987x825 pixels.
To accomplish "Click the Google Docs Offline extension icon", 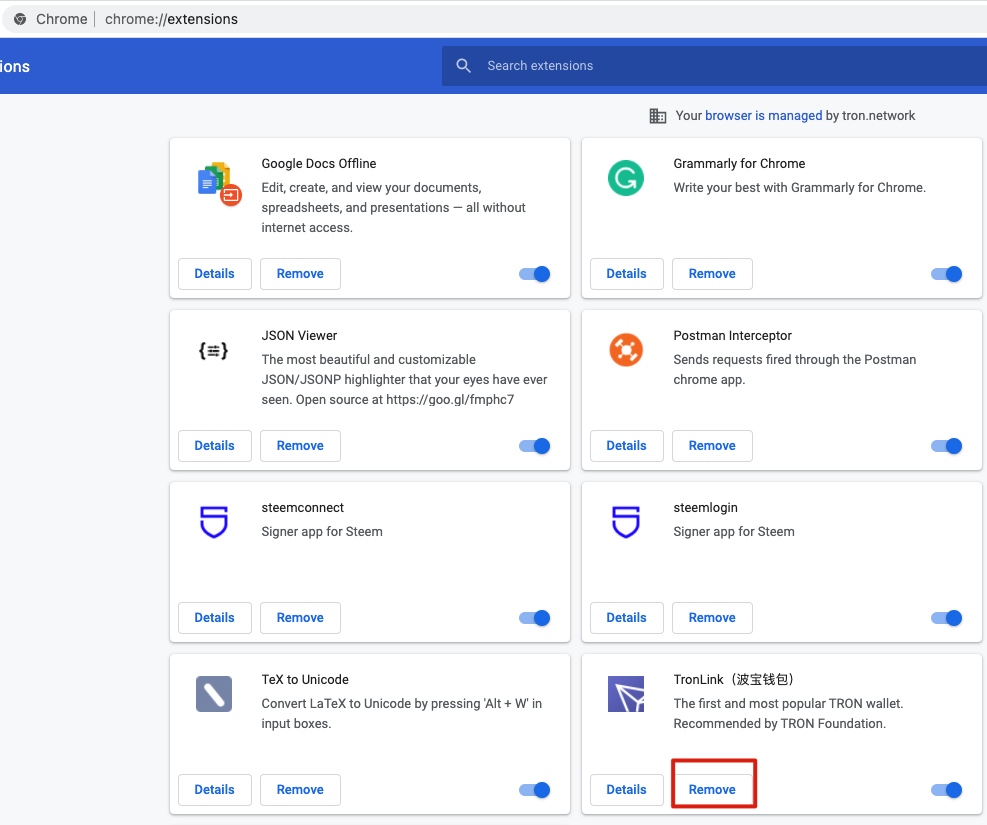I will point(220,184).
